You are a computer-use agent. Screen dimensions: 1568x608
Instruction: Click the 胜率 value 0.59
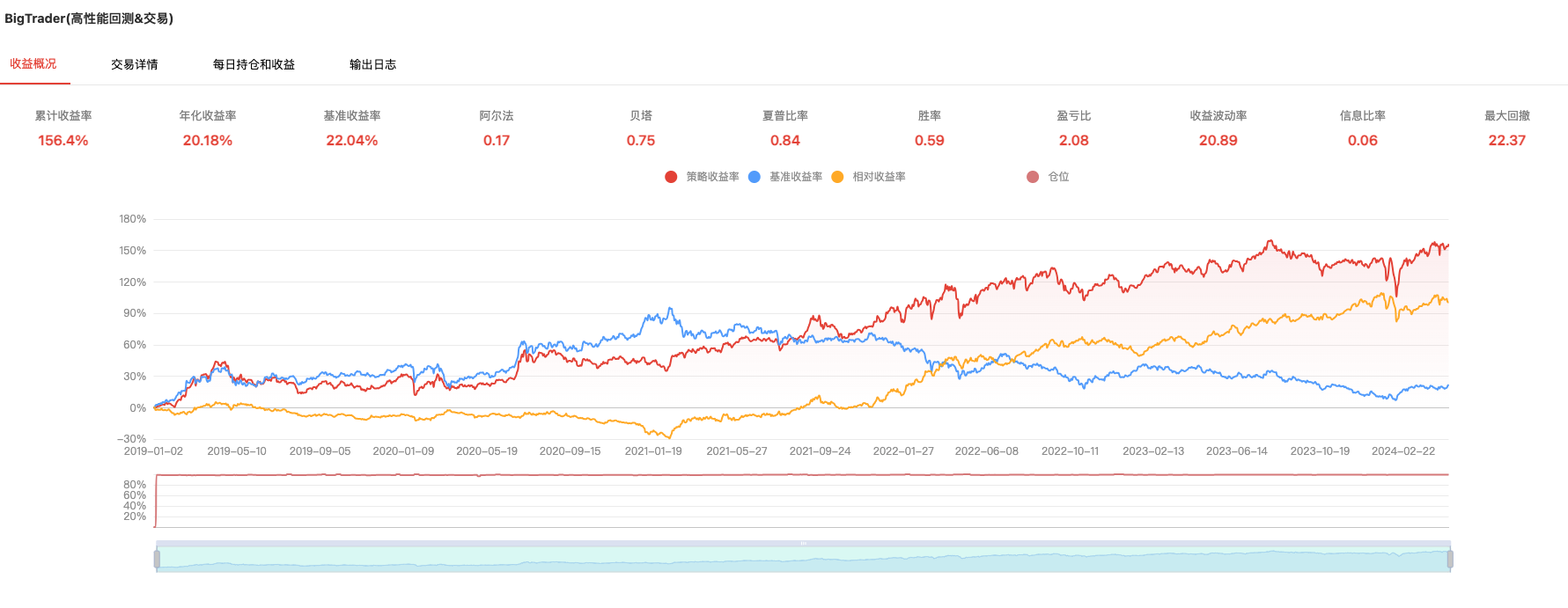(x=929, y=141)
